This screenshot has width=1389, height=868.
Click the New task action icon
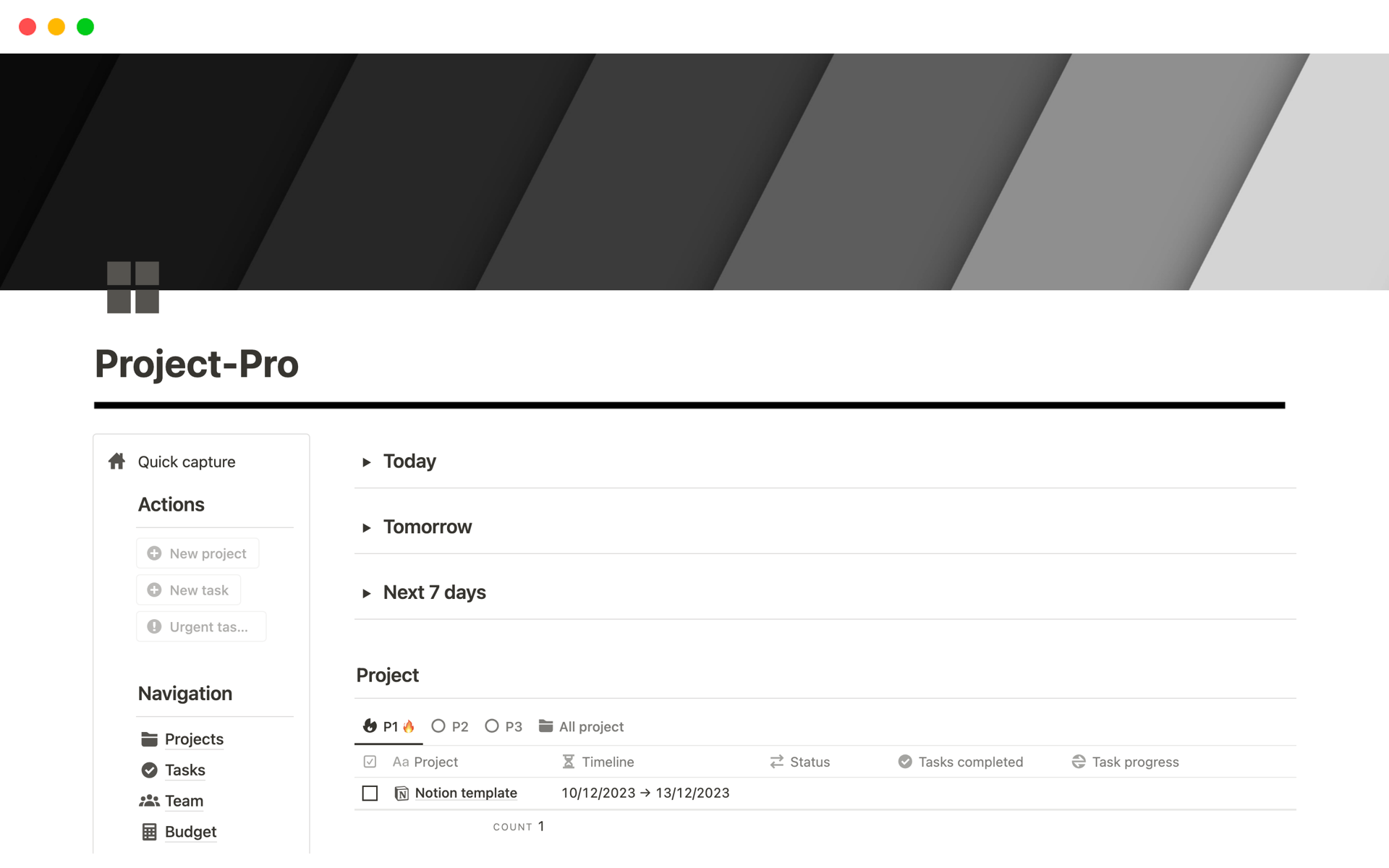(154, 590)
